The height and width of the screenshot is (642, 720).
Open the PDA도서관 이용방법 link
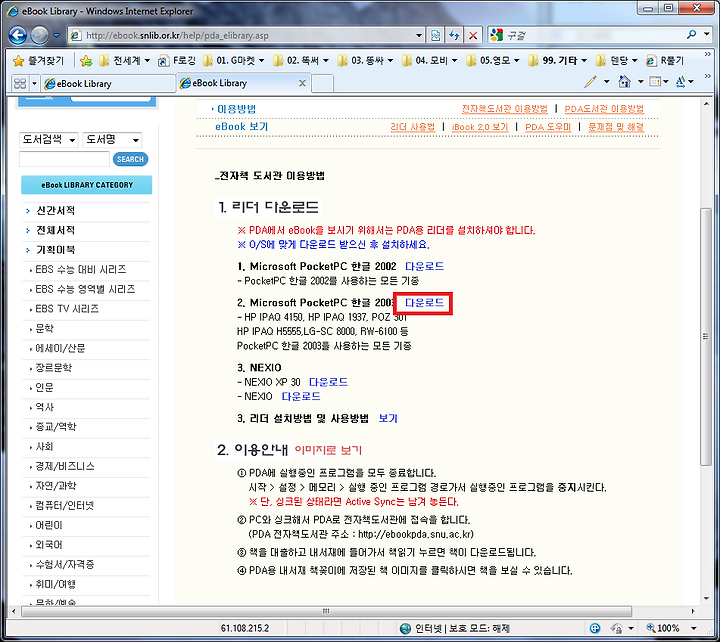pyautogui.click(x=604, y=109)
